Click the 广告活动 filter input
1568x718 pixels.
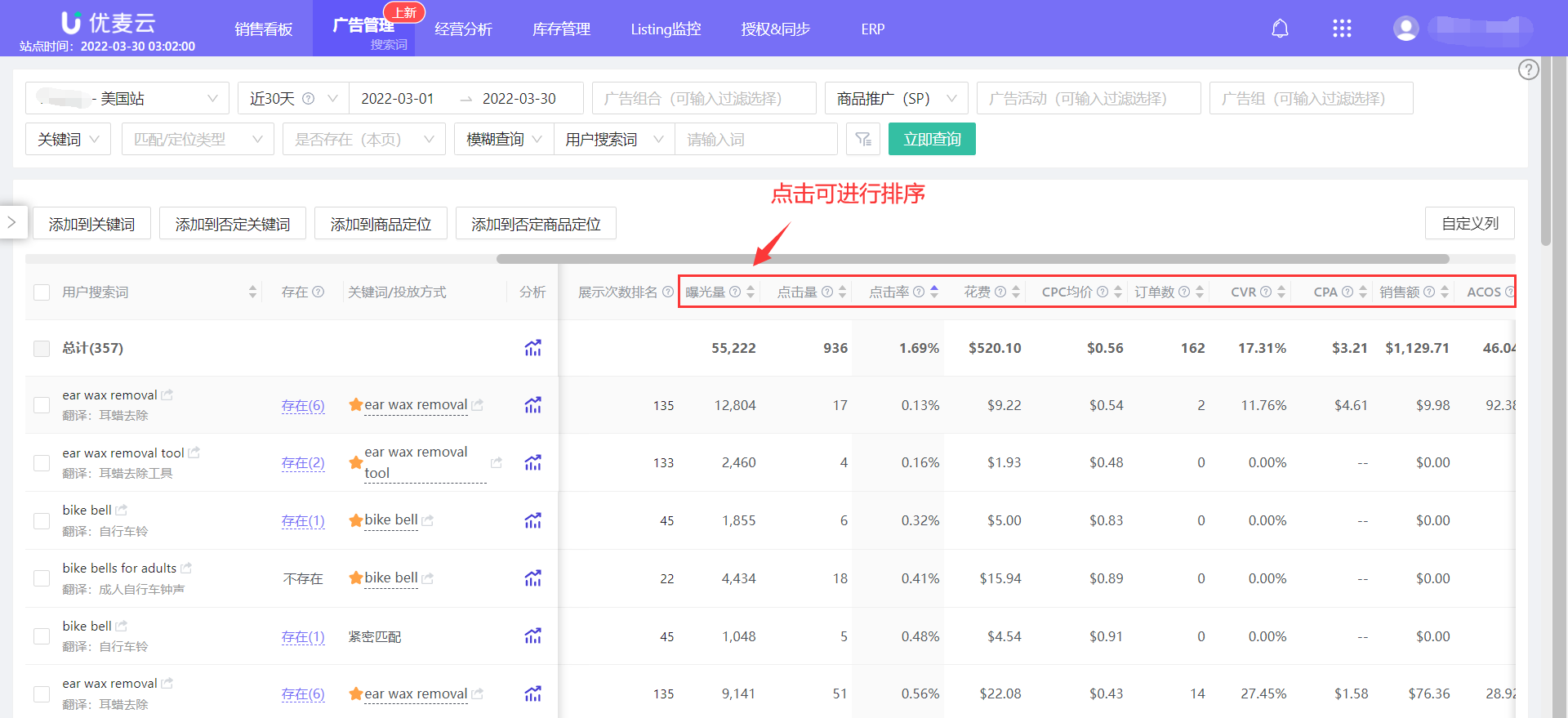point(1089,98)
